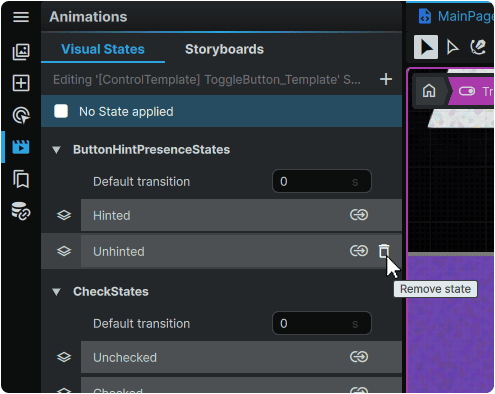Select the Hinted state row
This screenshot has width=495, height=394.
[241, 215]
